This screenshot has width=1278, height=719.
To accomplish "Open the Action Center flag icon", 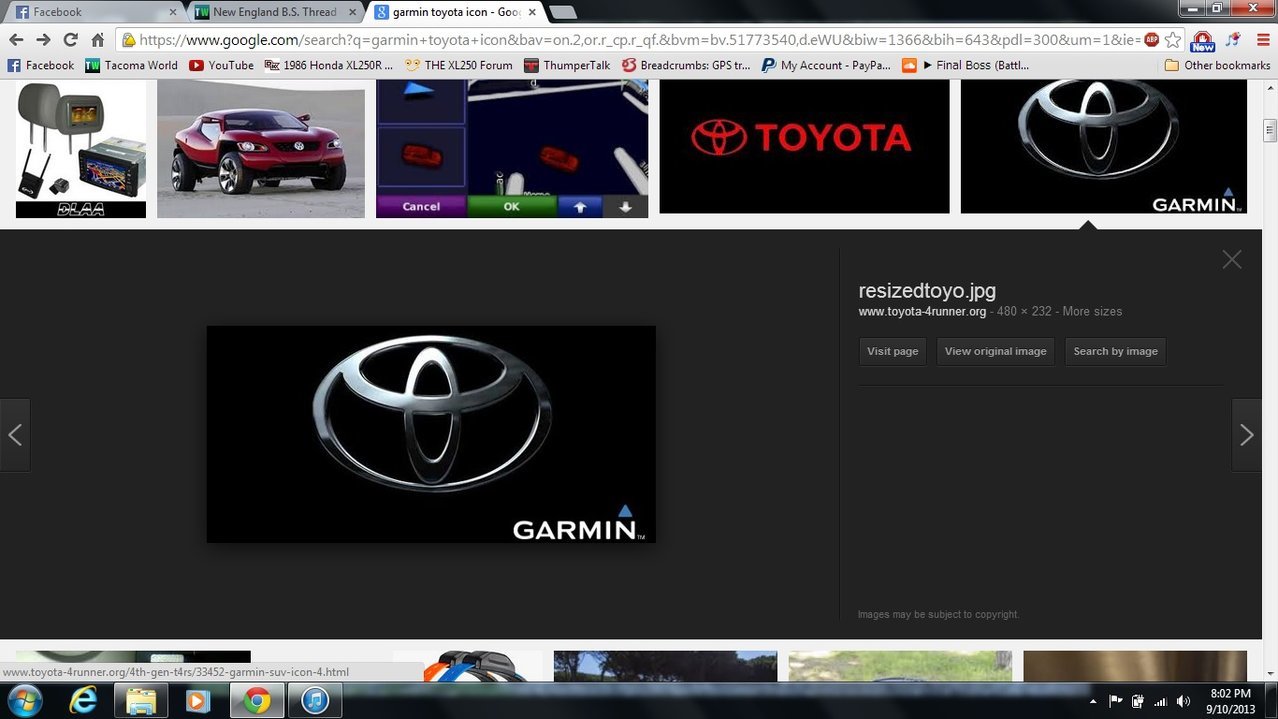I will (x=1116, y=701).
